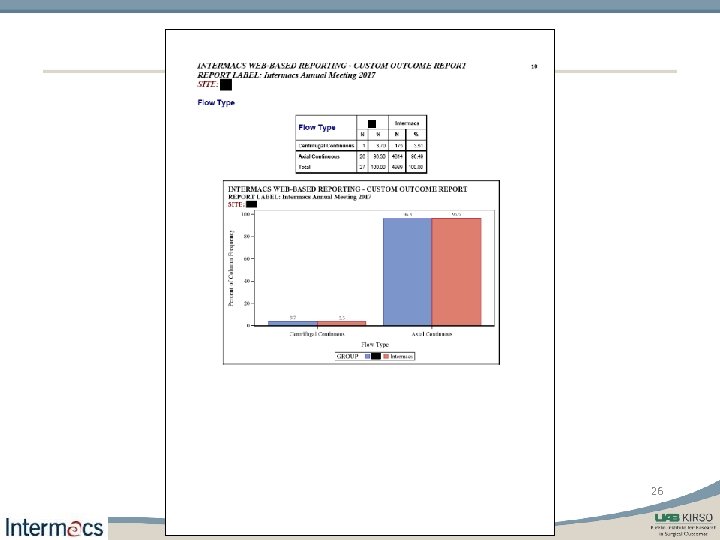Click the red Intermacs swatch in the legend

386,356
